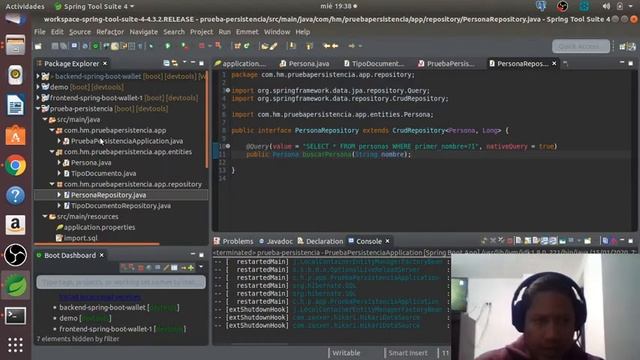This screenshot has height=360, width=640.
Task: Collapse the src/main/java folder
Action: (x=45, y=120)
